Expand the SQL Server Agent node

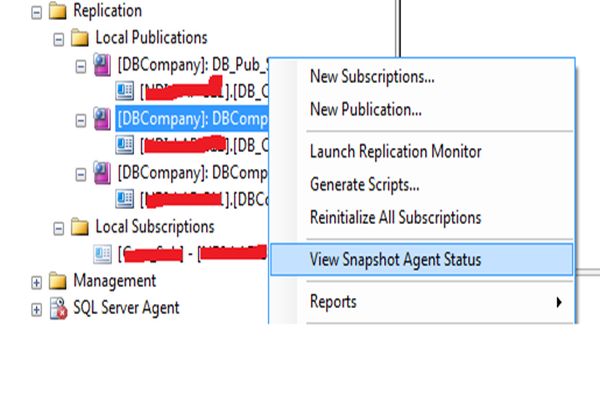36,310
